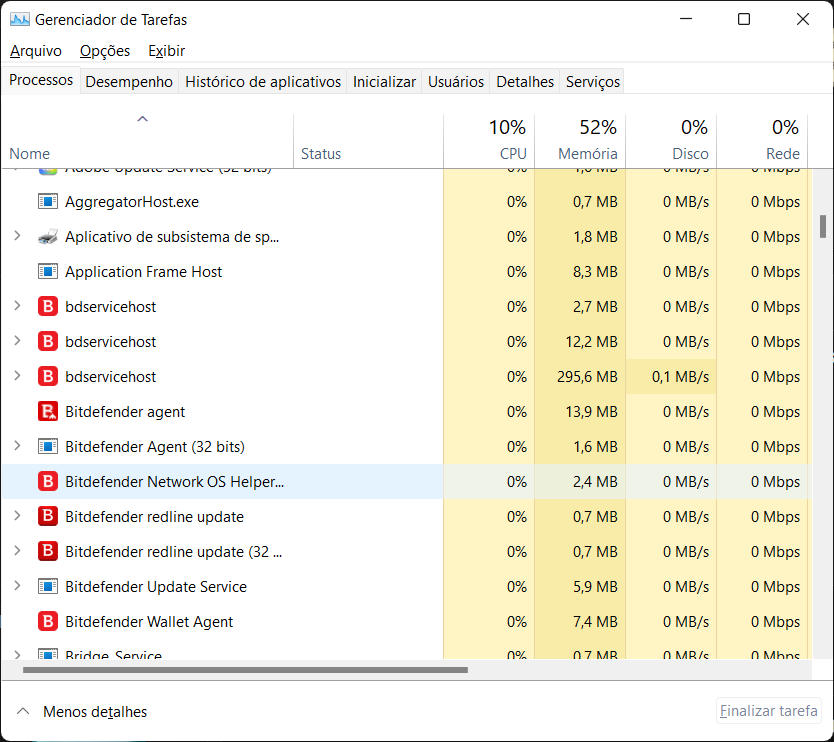Expand Bitdefender redline update group
Image resolution: width=834 pixels, height=742 pixels.
(x=17, y=515)
